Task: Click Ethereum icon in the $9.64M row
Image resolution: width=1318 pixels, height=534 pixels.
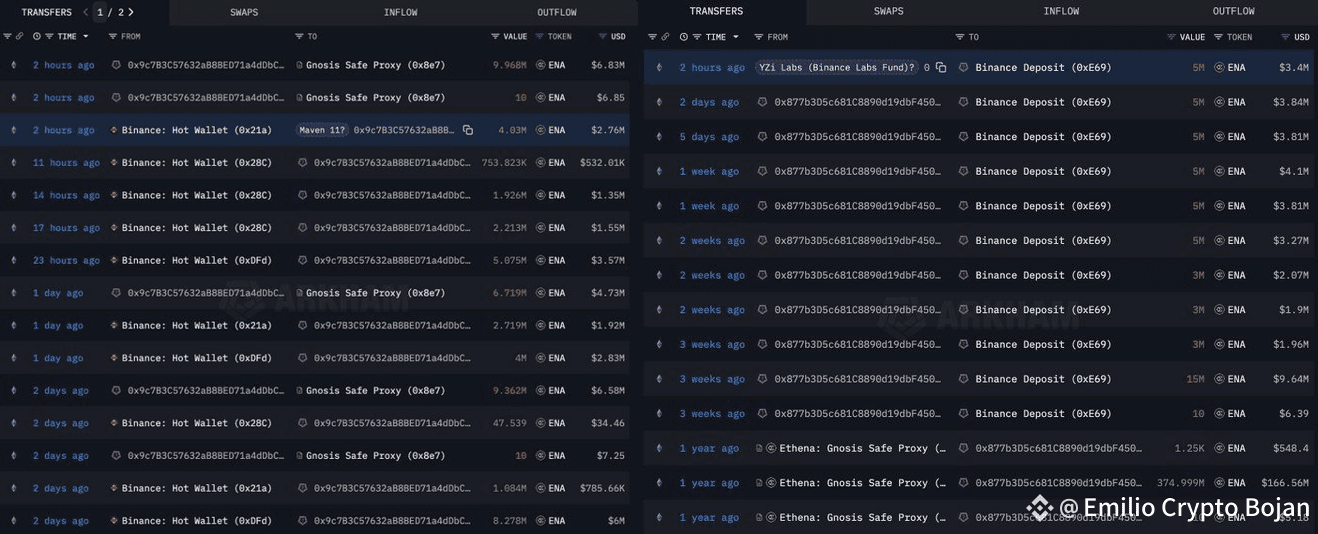Action: tap(658, 379)
